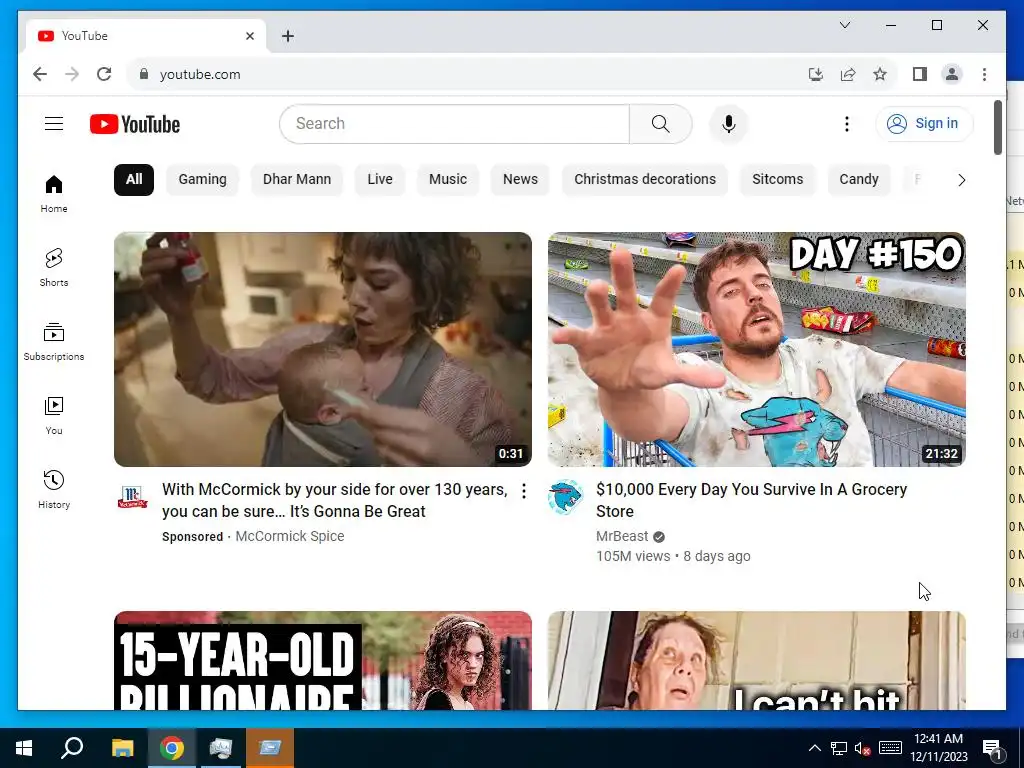
Task: Select the Music filter chip
Action: coord(448,180)
